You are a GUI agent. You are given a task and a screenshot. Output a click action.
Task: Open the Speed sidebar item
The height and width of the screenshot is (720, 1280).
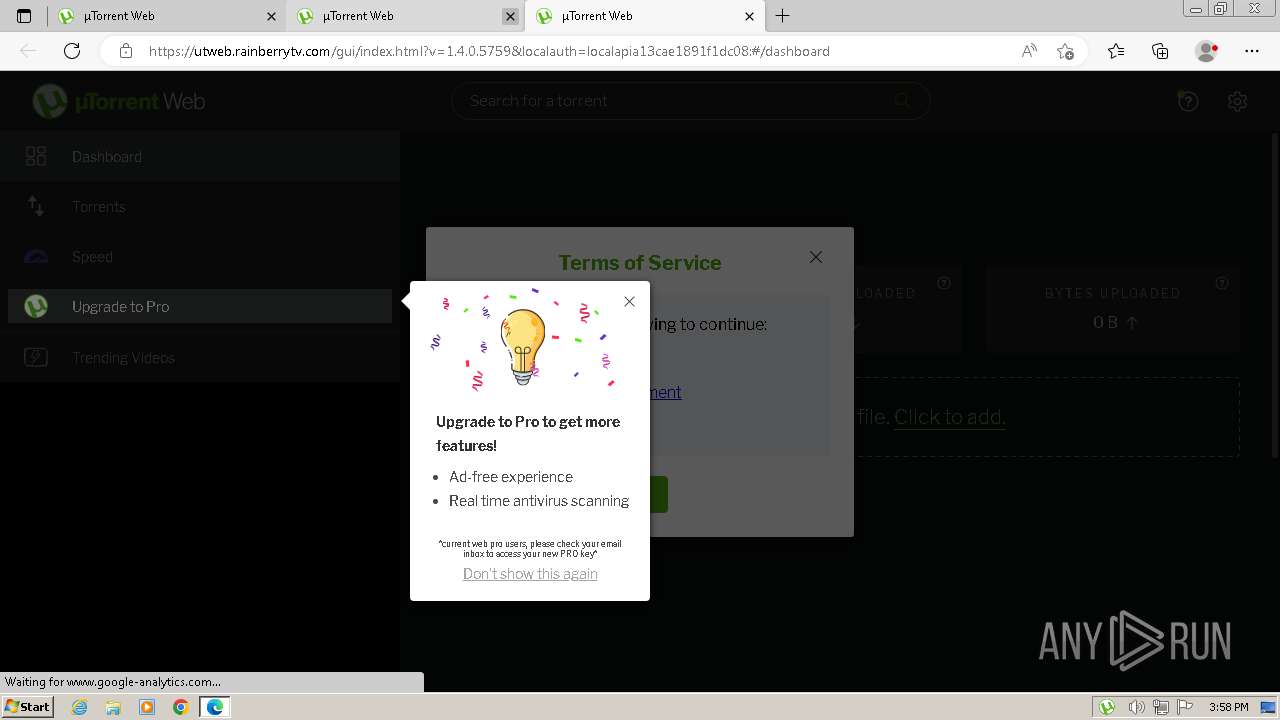[x=200, y=257]
